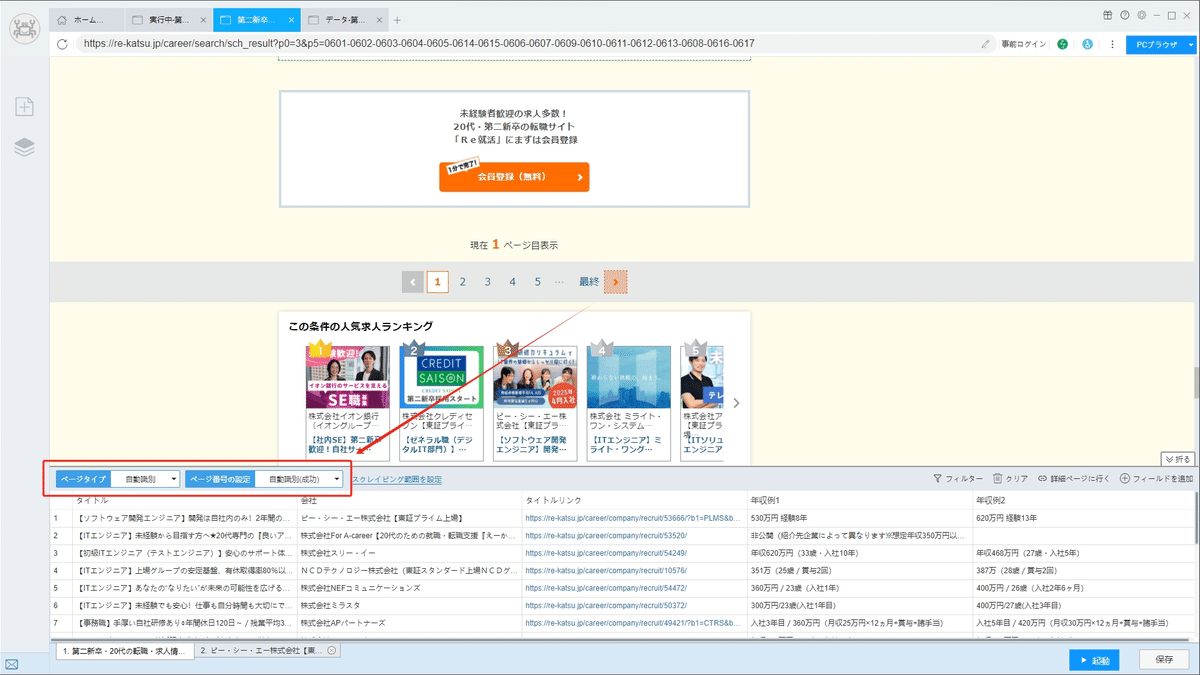The height and width of the screenshot is (675, 1200).
Task: Close the second bottom tab ピー・シー・エー
Action: [332, 650]
